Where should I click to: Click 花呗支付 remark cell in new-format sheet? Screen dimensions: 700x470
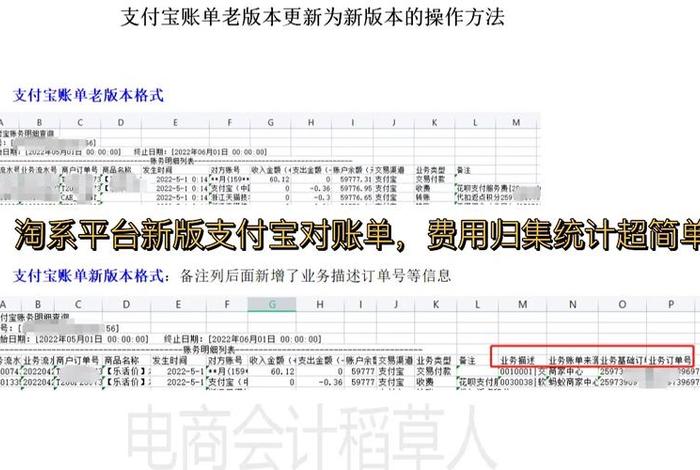[477, 382]
